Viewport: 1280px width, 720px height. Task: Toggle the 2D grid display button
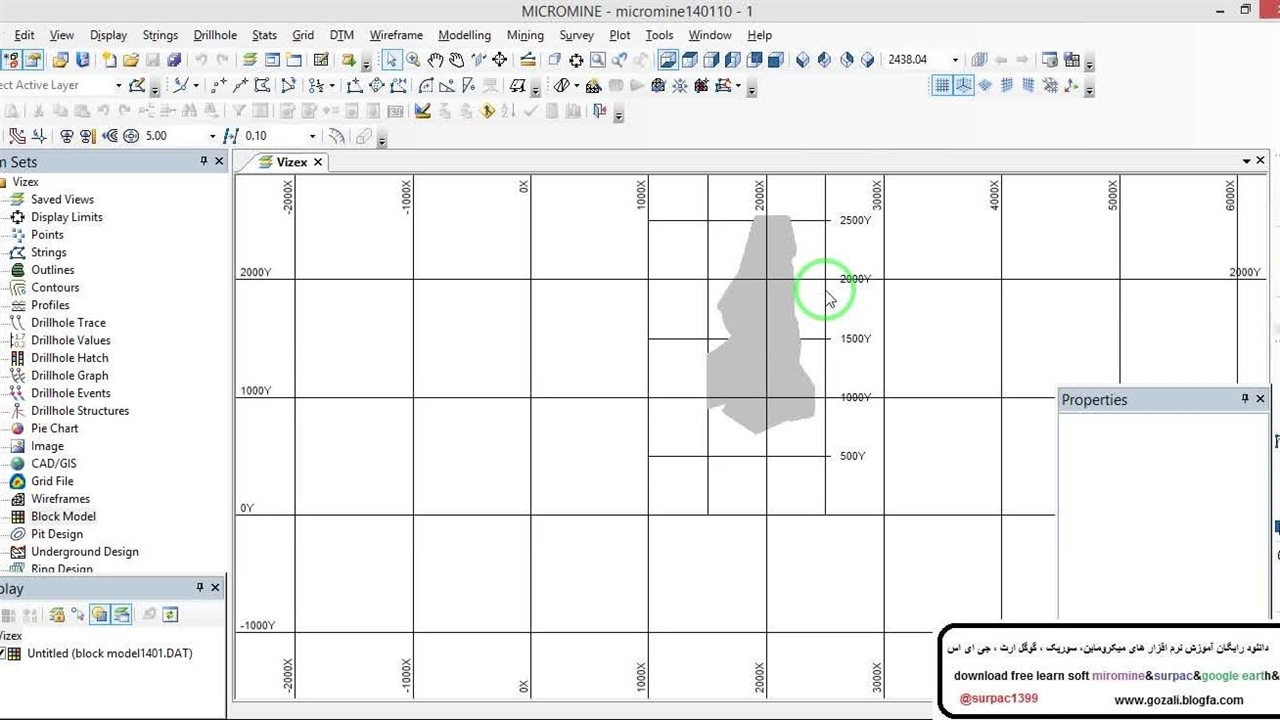(x=941, y=86)
